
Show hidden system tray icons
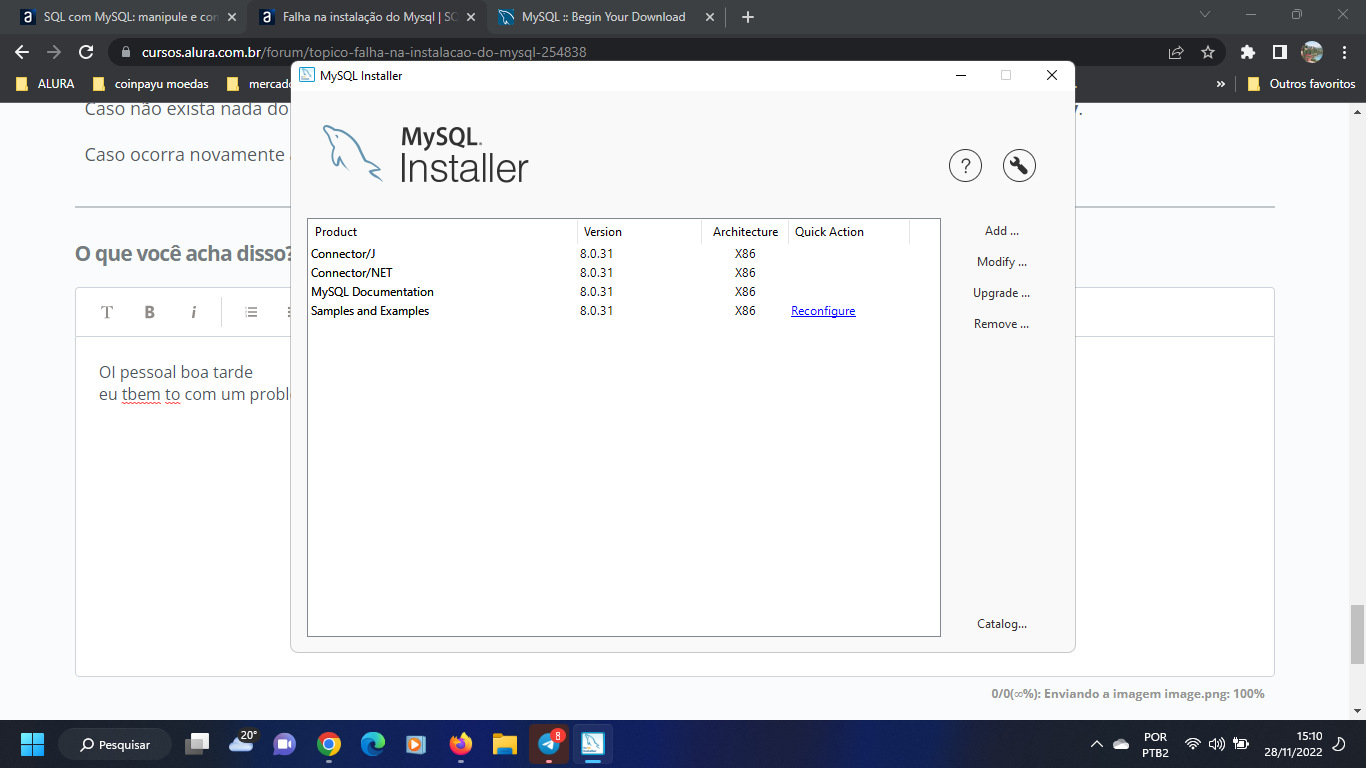coord(1097,744)
